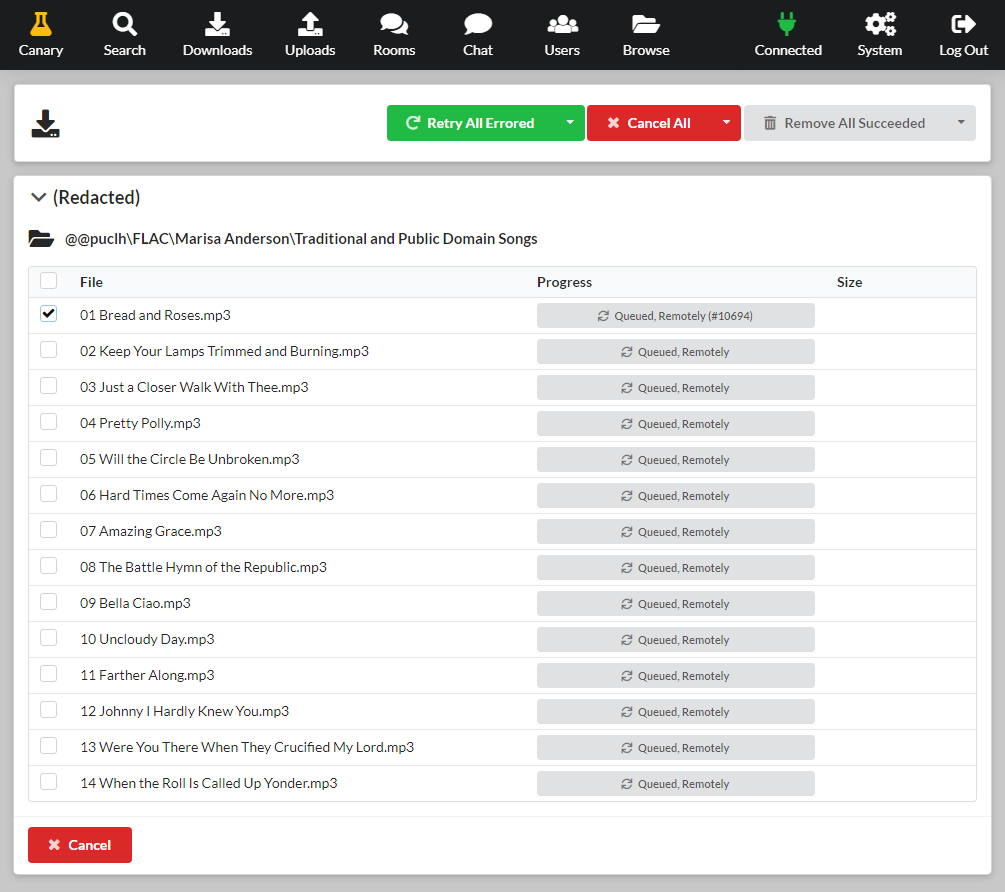Click the progress bar for 09 Bella Ciao.mp3
Image resolution: width=1005 pixels, height=892 pixels.
675,603
